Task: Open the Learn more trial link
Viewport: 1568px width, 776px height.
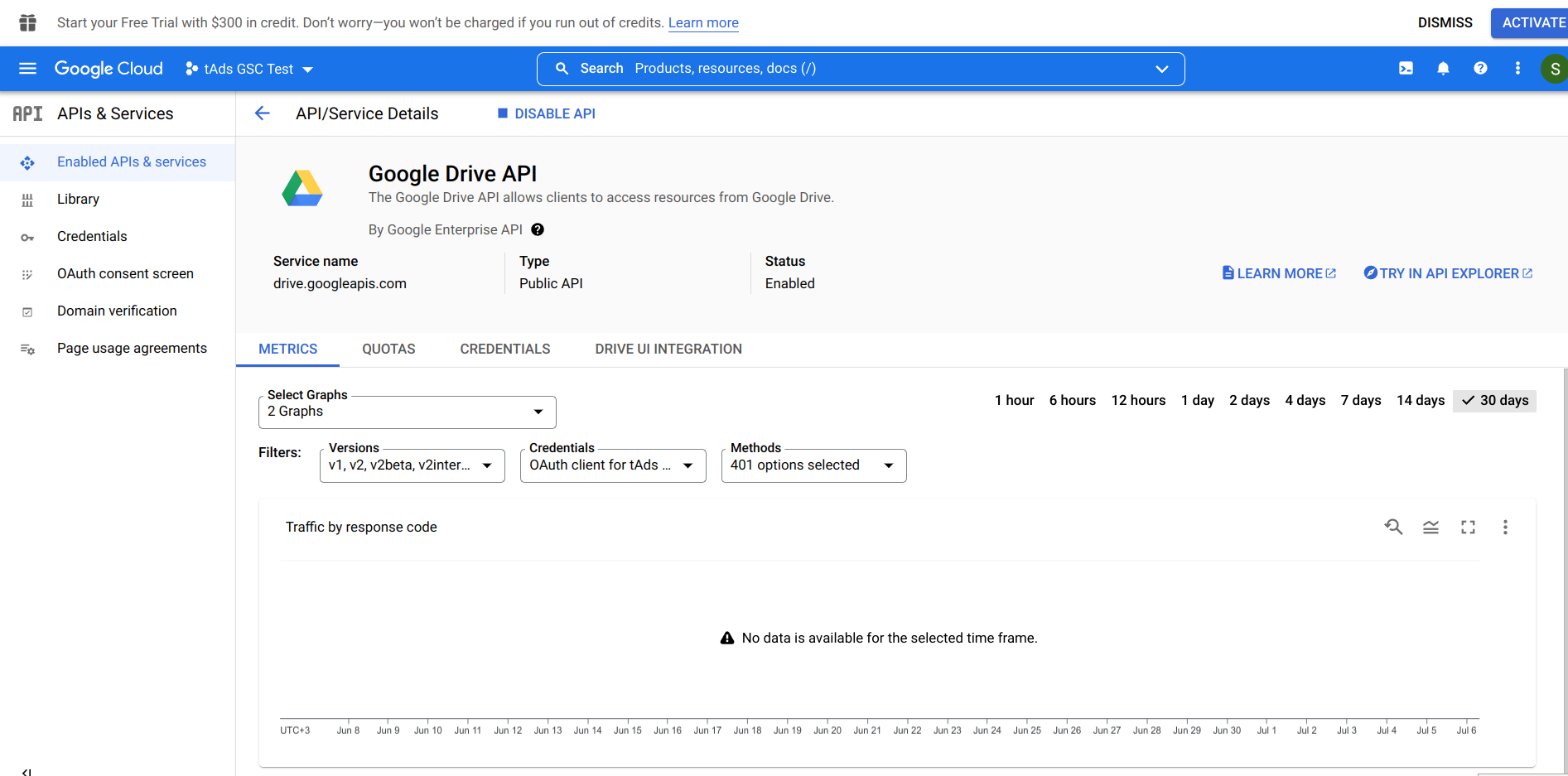Action: 703,23
